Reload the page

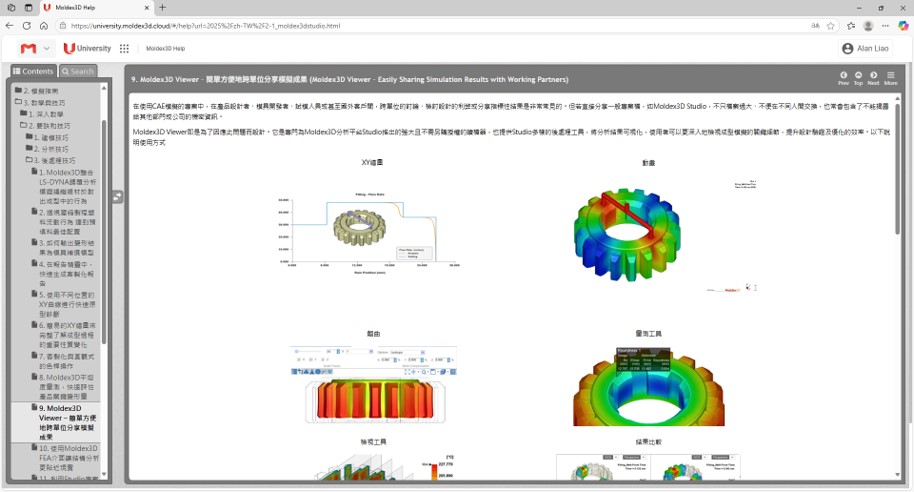(27, 26)
